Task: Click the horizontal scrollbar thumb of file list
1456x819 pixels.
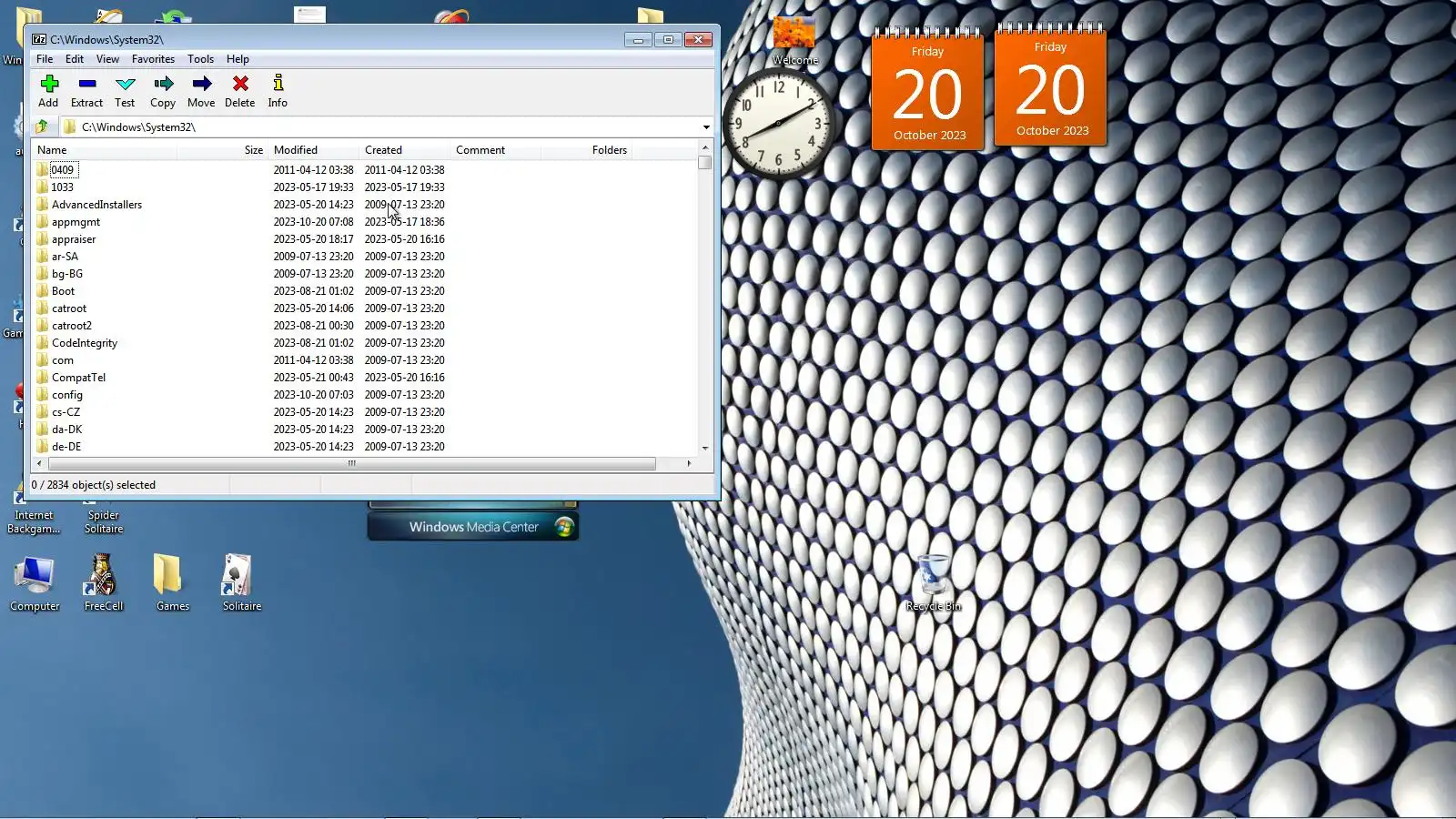Action: click(x=351, y=464)
